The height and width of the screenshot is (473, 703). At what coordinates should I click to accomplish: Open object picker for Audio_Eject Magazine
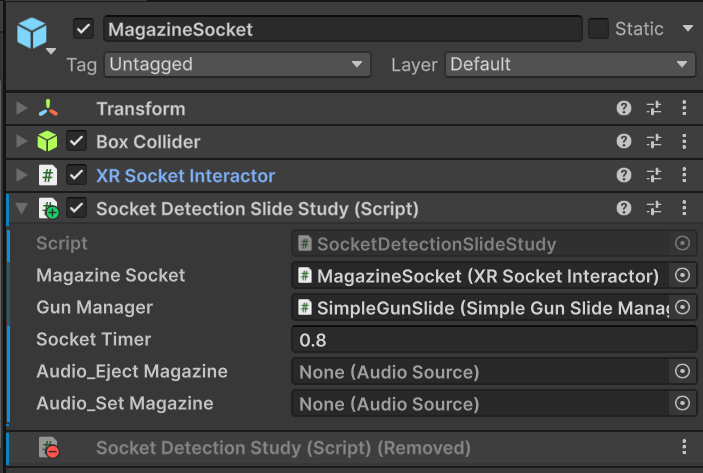(x=683, y=372)
